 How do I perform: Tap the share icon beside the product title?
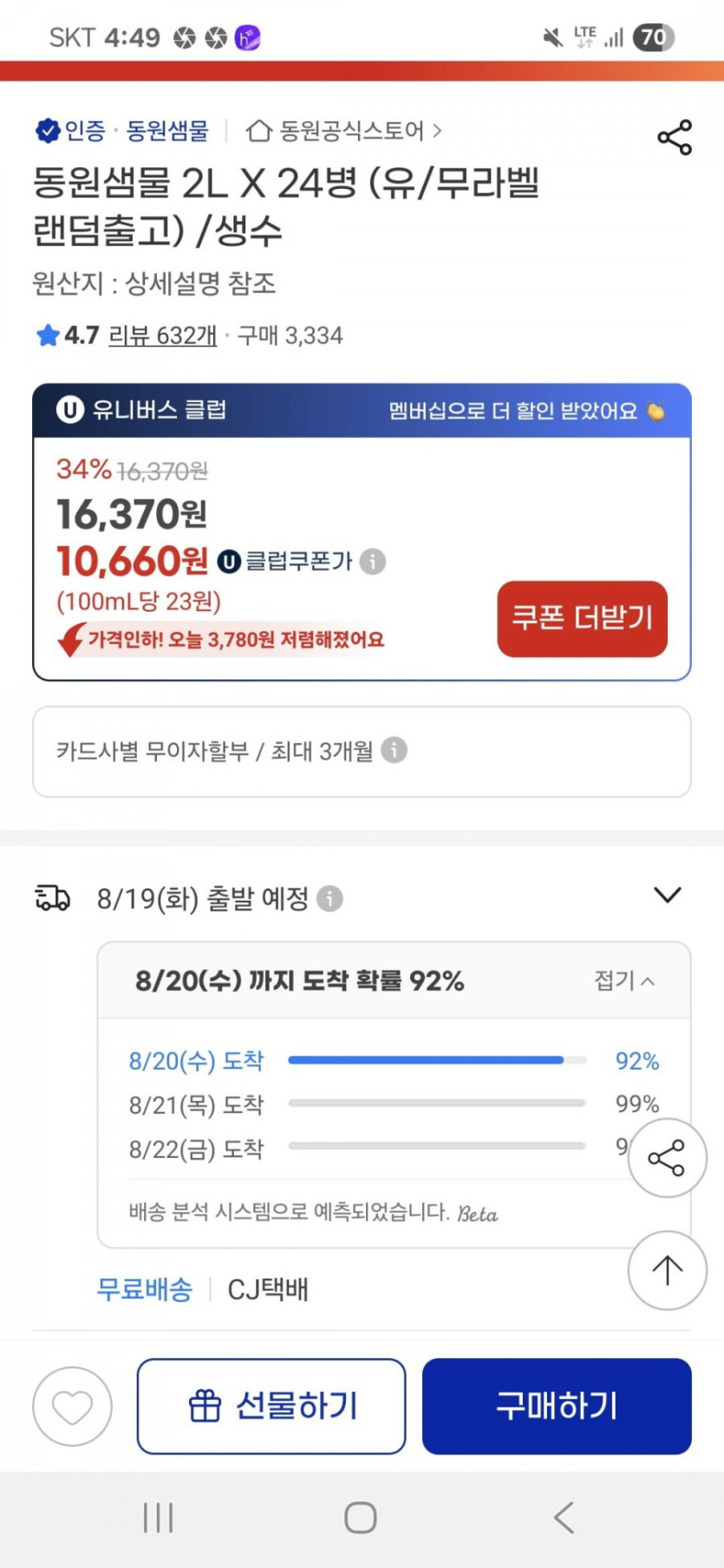(x=674, y=138)
